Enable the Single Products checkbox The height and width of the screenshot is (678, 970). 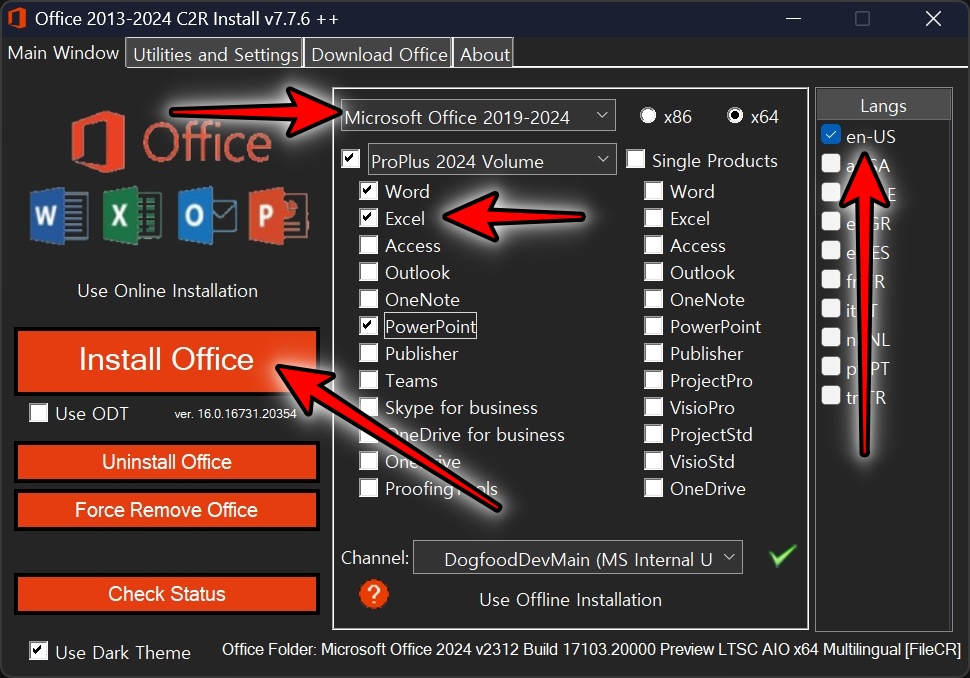point(635,159)
